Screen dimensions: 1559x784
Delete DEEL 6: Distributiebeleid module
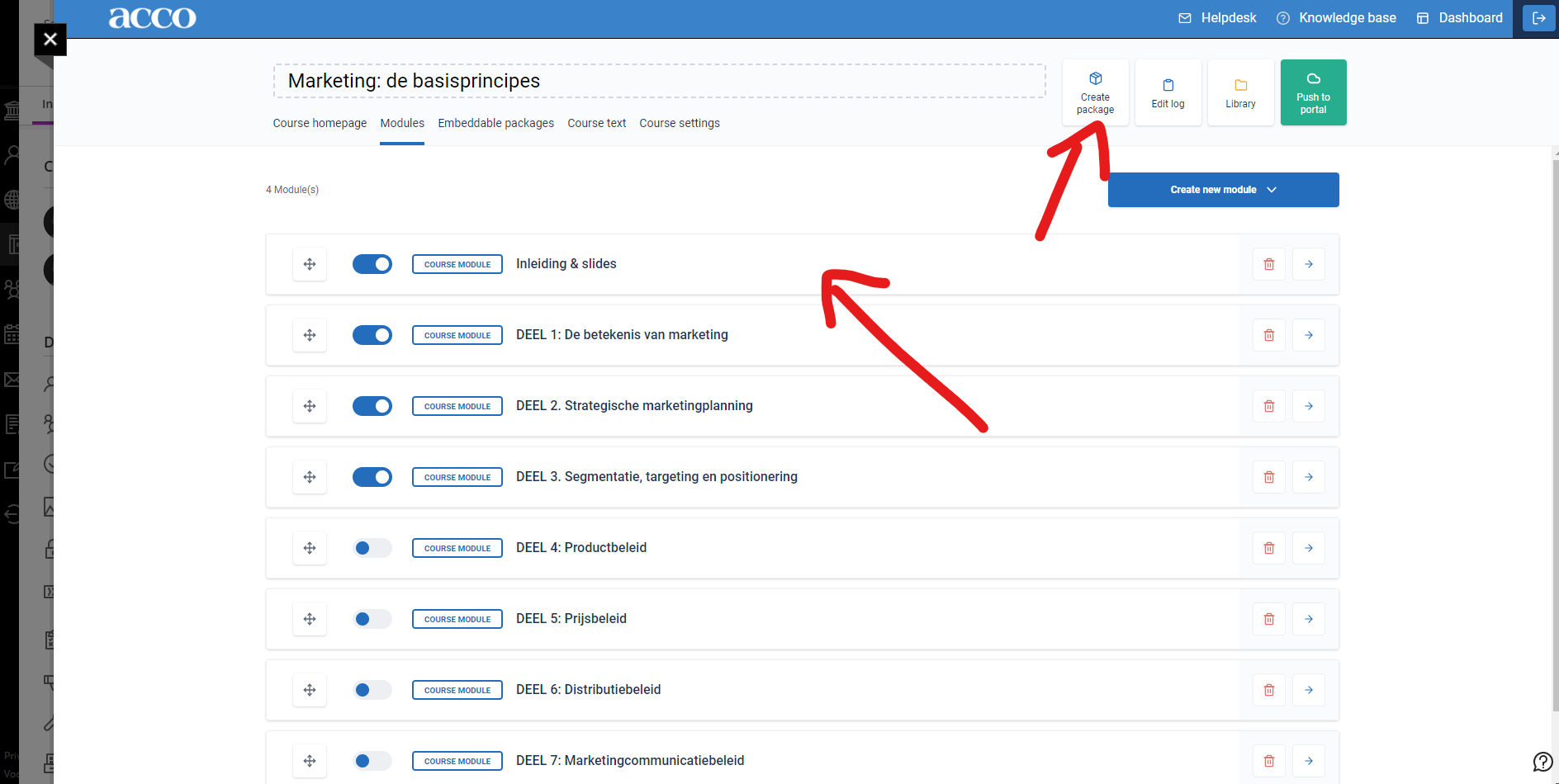1269,690
